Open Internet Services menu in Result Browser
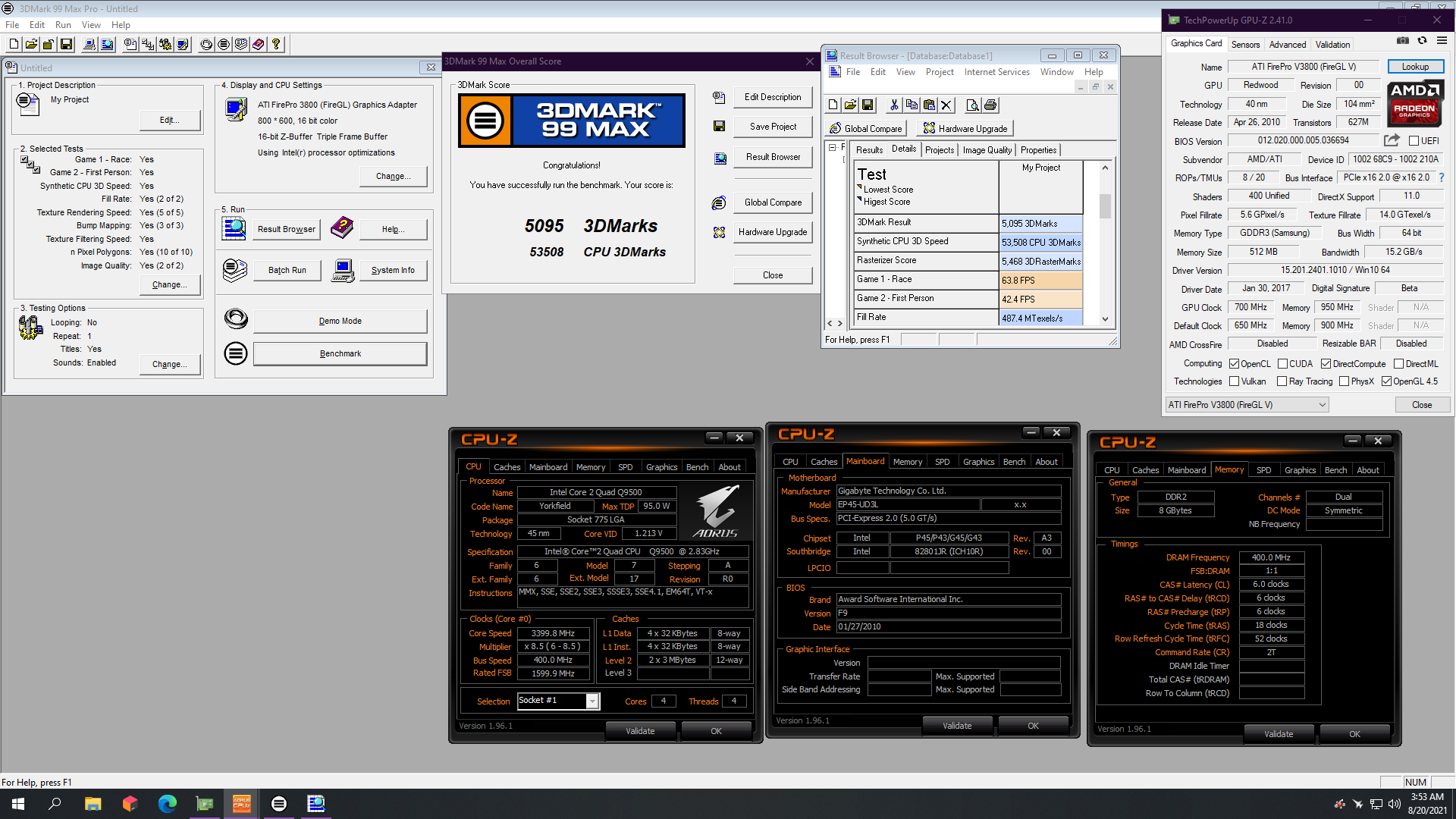Viewport: 1456px width, 819px height. pos(996,72)
